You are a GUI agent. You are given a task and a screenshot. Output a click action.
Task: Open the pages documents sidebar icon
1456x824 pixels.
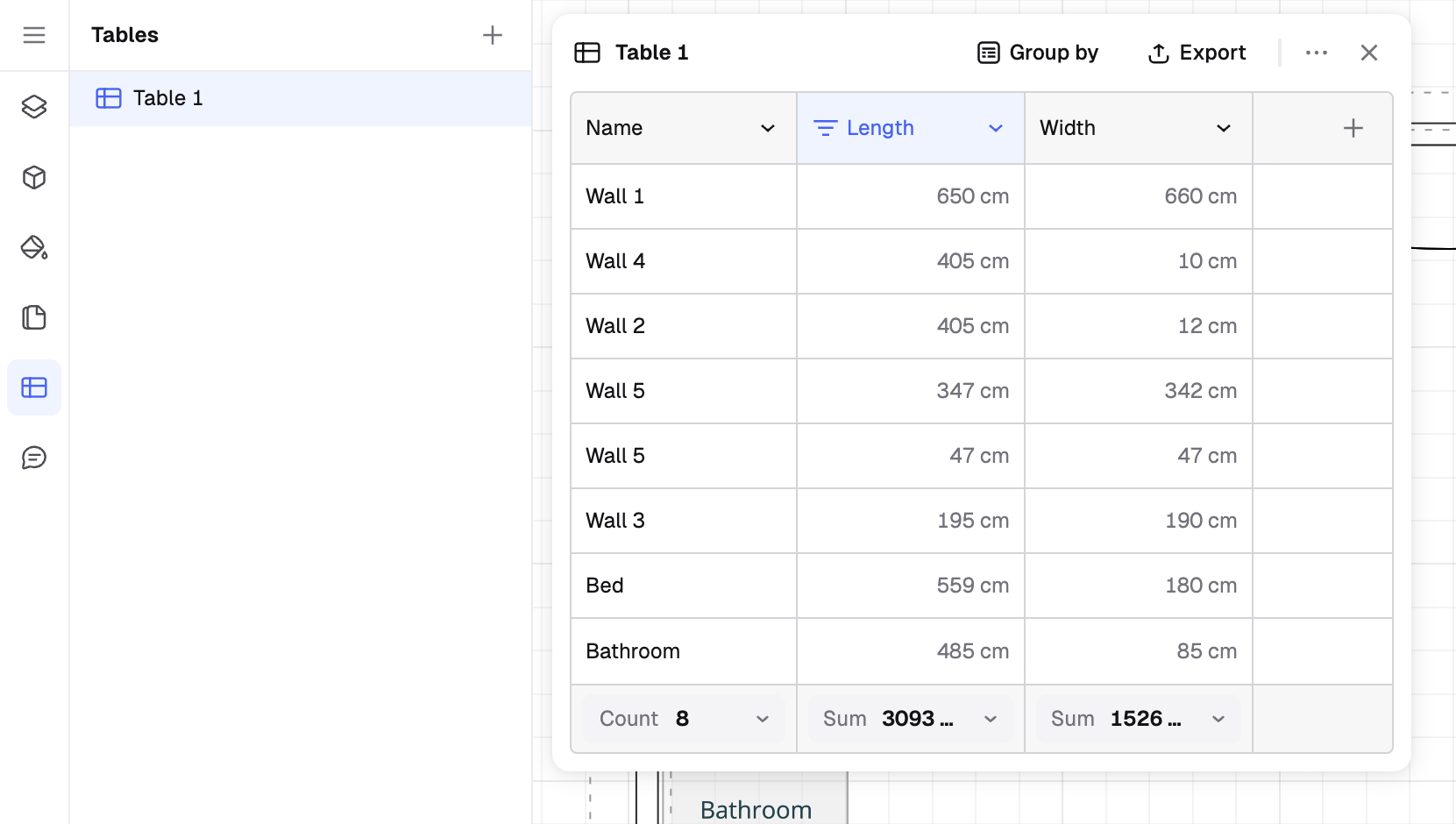(34, 317)
